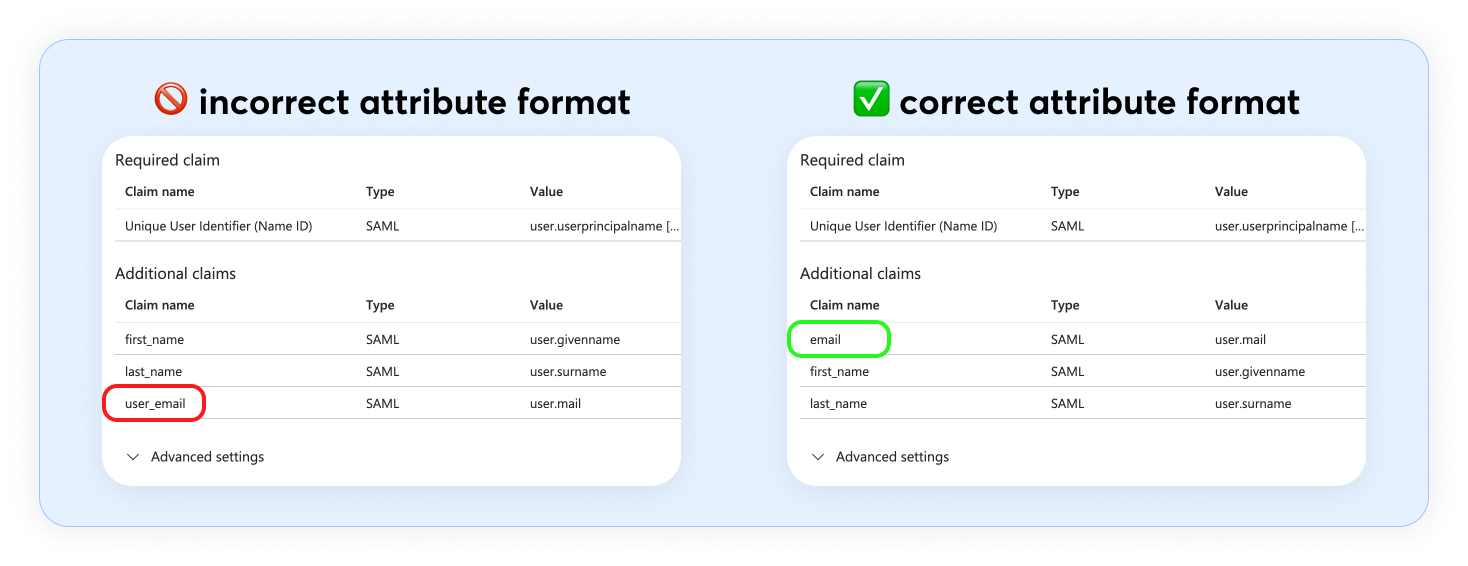Select the green-outlined email claim
This screenshot has height=566, width=1468.
826,340
